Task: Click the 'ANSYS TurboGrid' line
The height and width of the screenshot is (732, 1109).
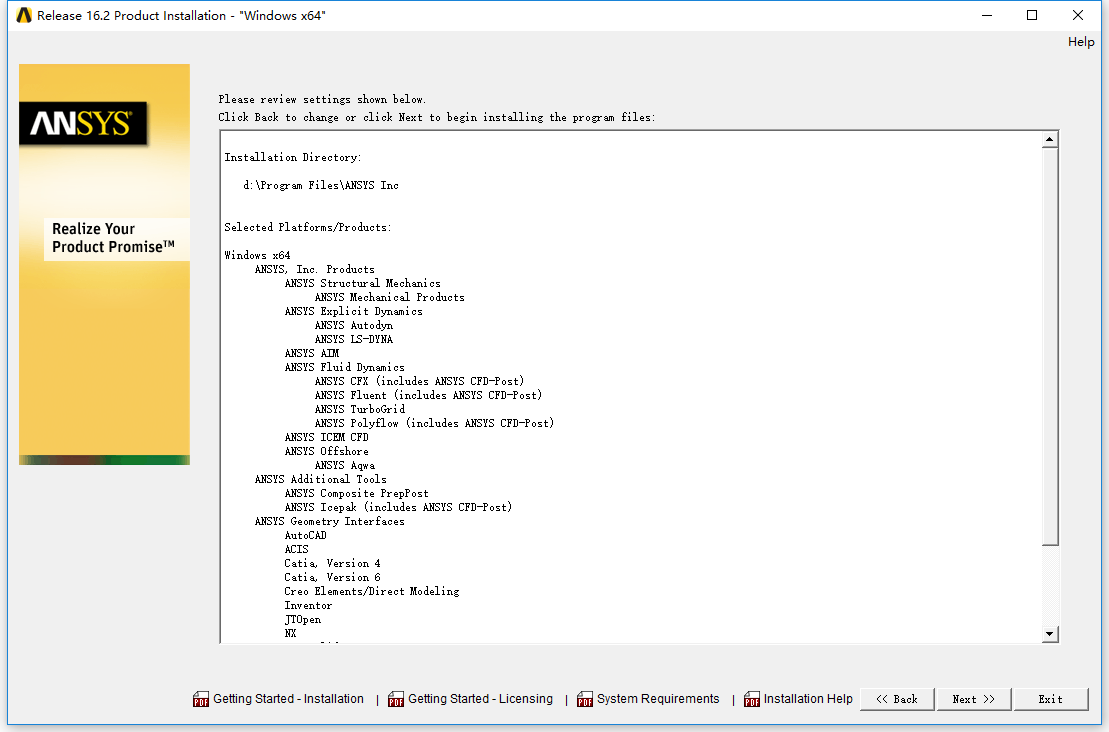Action: click(360, 409)
